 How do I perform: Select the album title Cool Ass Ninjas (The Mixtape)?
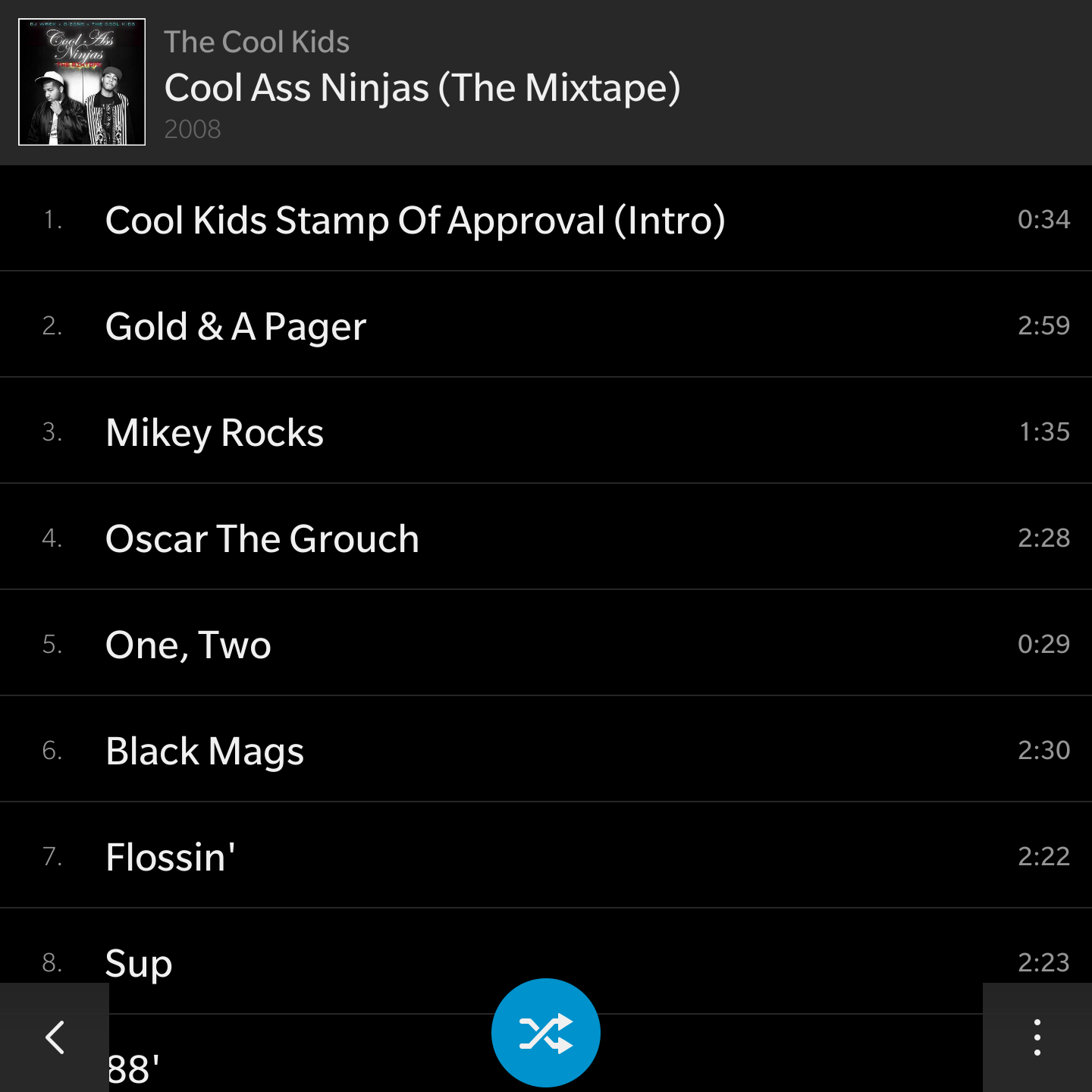click(422, 88)
